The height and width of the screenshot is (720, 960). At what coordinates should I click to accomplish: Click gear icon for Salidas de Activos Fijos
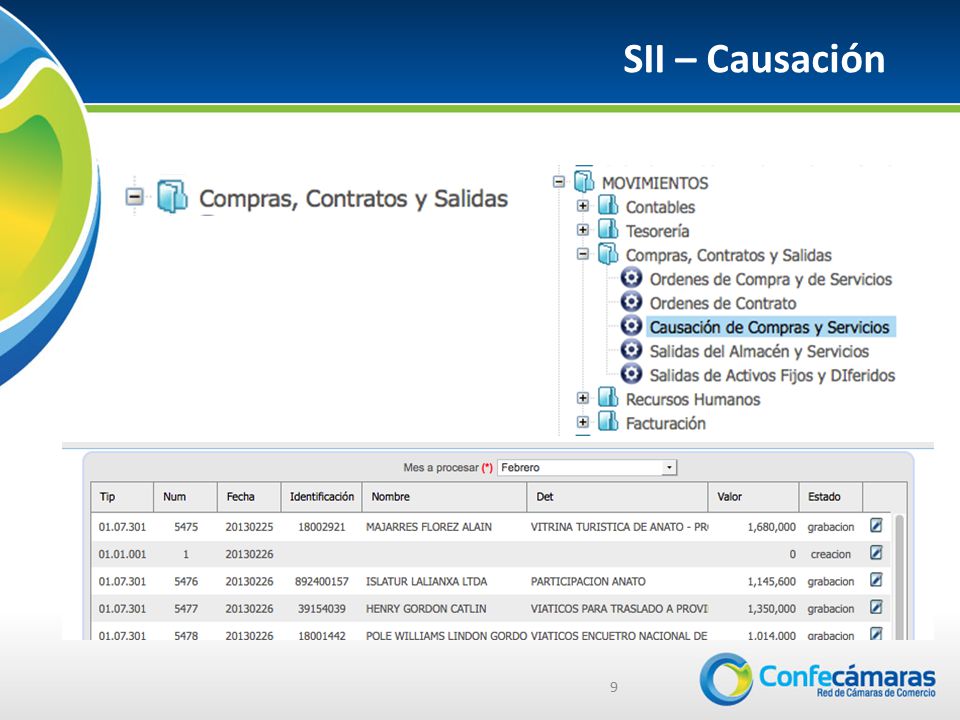pos(631,373)
